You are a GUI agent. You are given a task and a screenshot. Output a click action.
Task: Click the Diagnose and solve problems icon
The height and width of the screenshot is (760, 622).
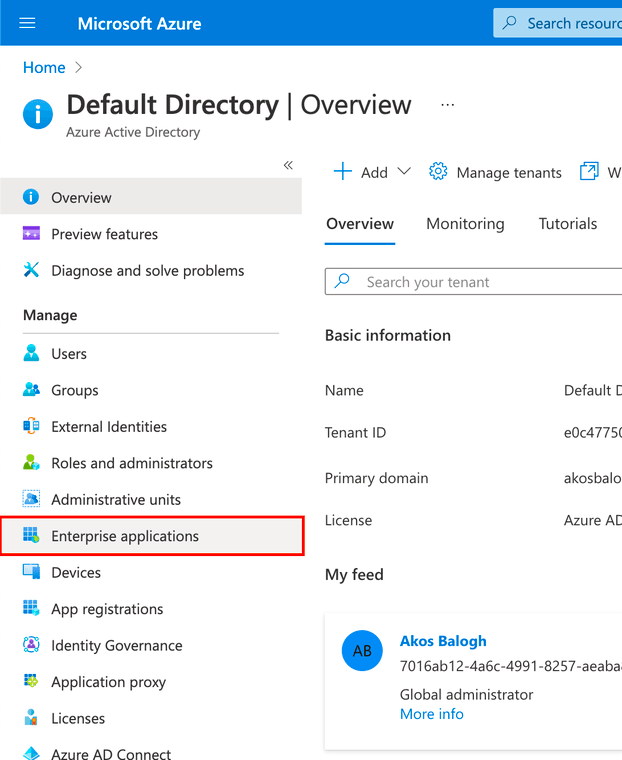point(31,269)
